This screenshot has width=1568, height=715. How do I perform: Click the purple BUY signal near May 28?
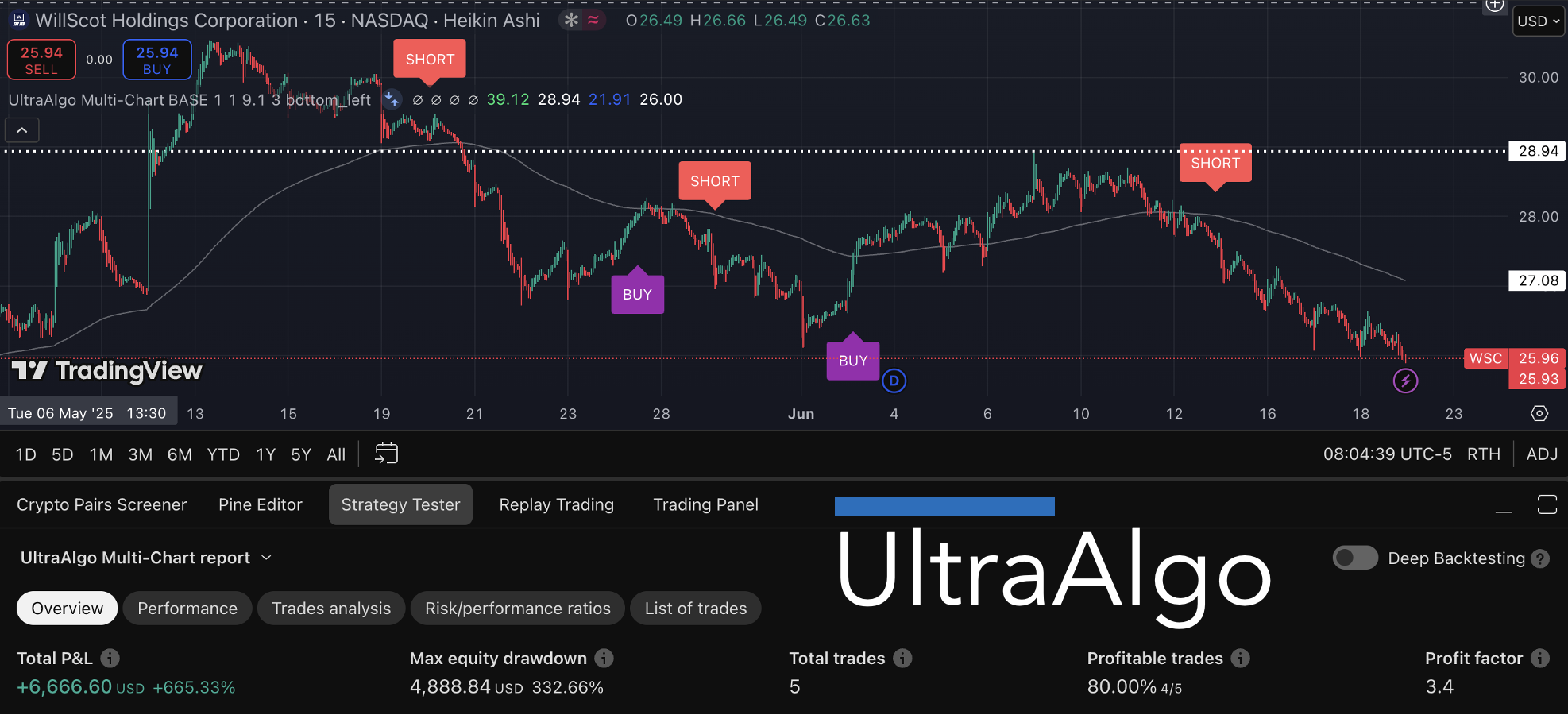click(x=637, y=294)
